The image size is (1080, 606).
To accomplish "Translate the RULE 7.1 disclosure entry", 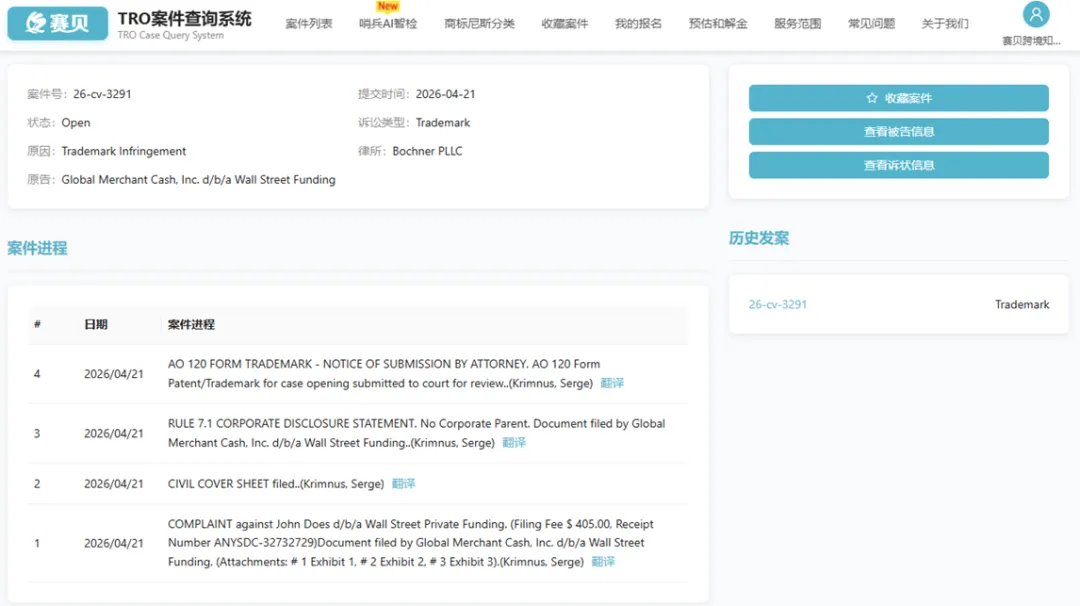I will point(514,442).
